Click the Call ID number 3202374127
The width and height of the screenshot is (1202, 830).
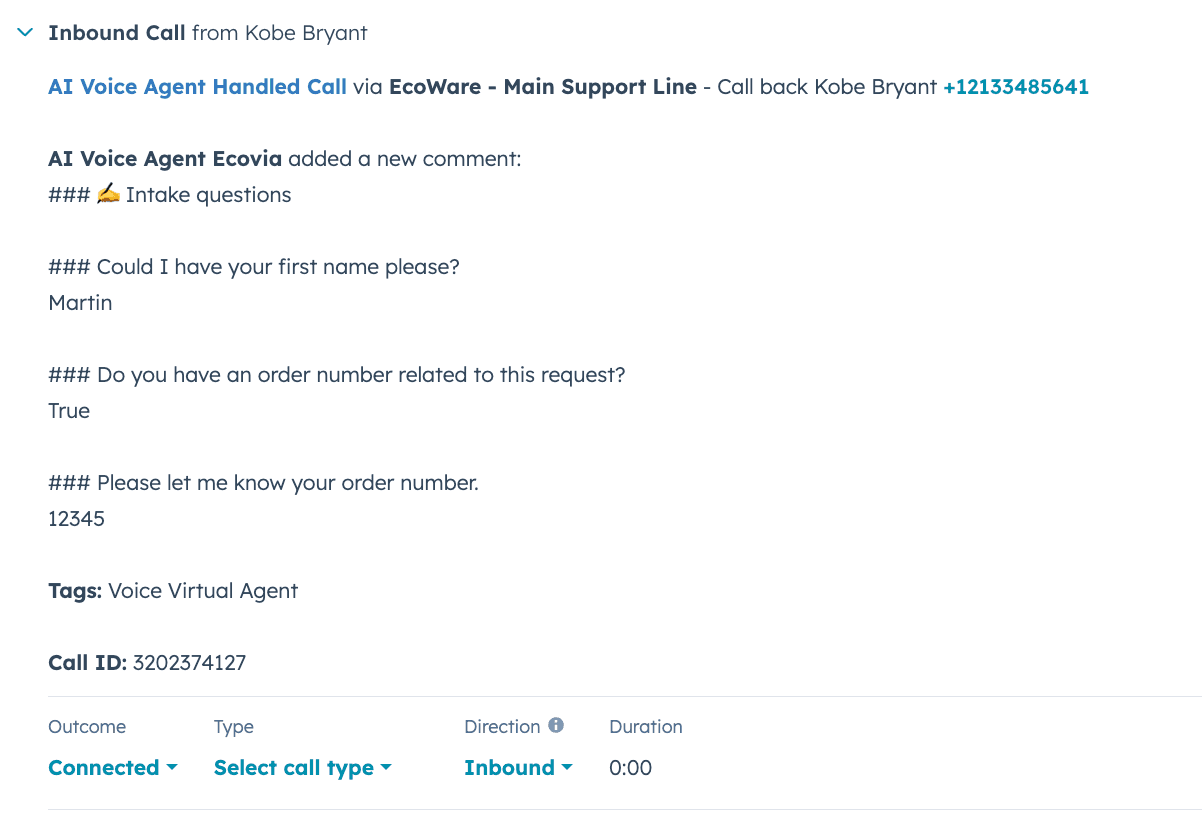[x=188, y=662]
